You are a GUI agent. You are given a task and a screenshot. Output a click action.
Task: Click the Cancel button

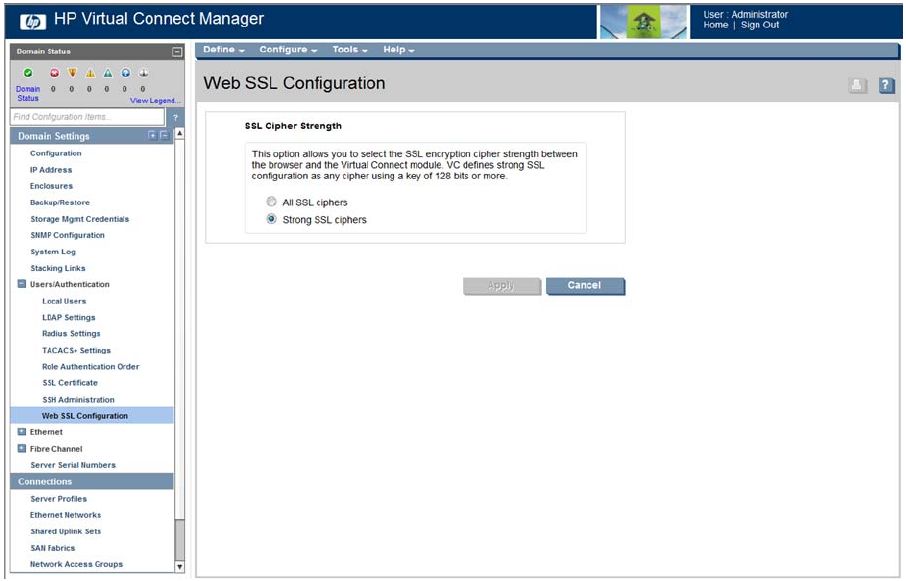[x=585, y=286]
